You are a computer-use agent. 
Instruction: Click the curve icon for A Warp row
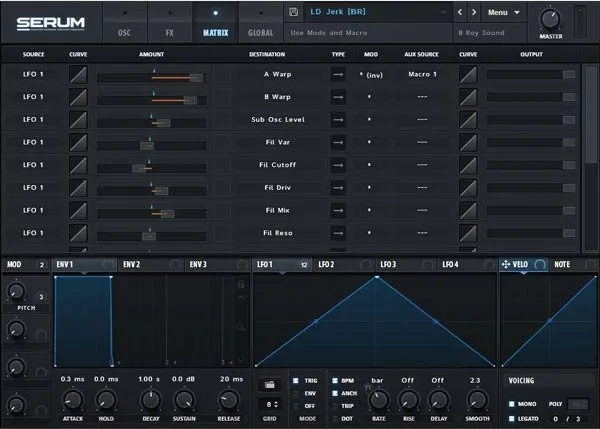tap(78, 74)
